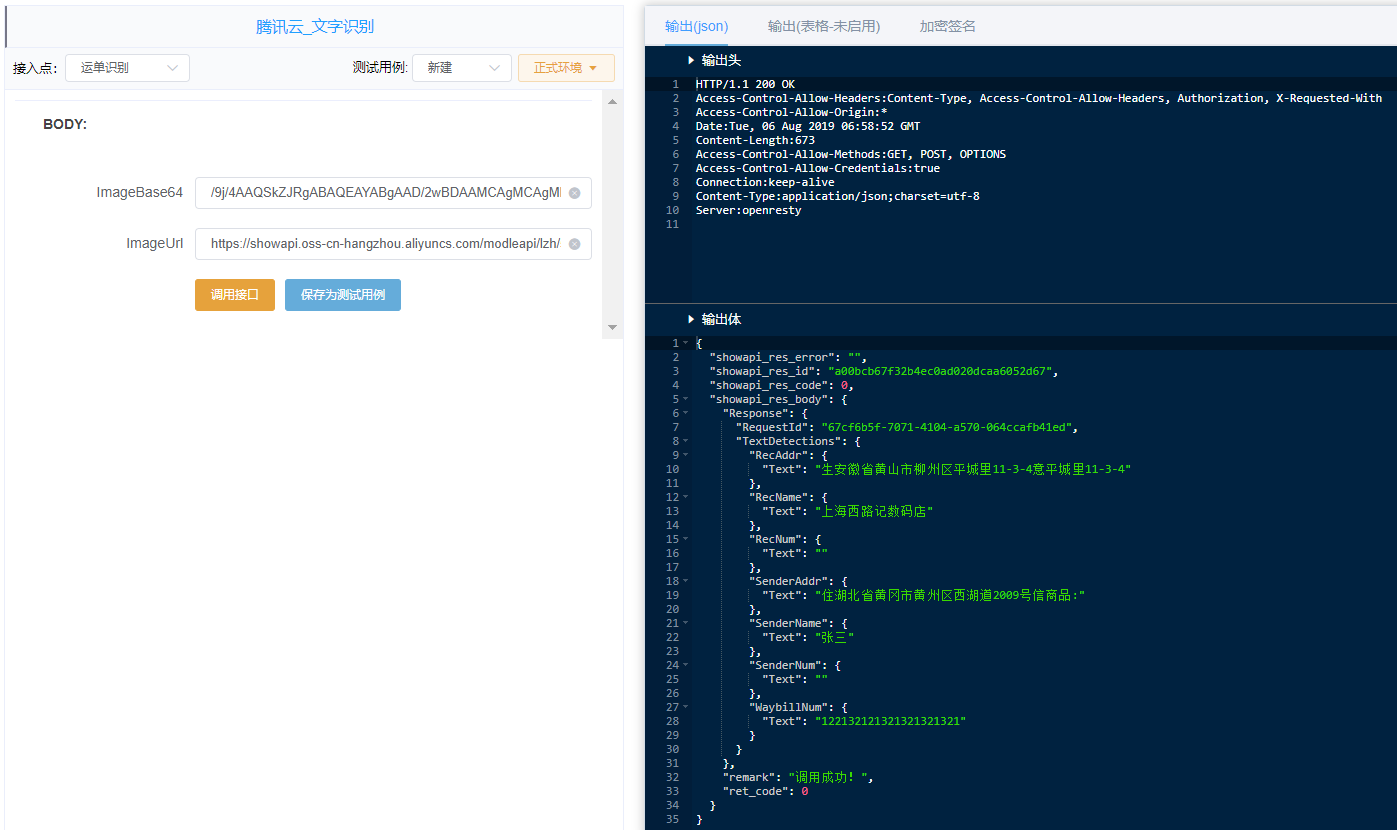This screenshot has width=1397, height=830.
Task: Fold SenderNum object at line 24
Action: (x=685, y=665)
